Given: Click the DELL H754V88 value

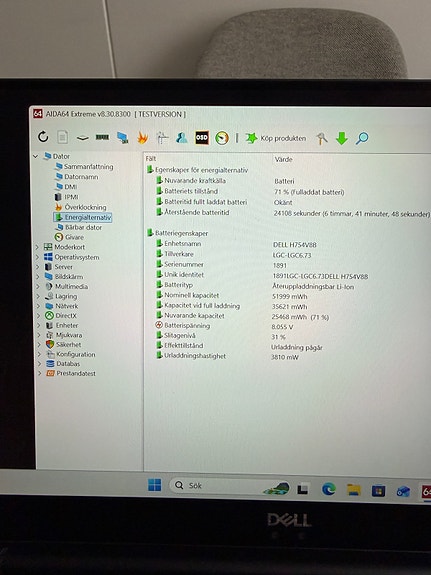Looking at the screenshot, I should [x=295, y=245].
